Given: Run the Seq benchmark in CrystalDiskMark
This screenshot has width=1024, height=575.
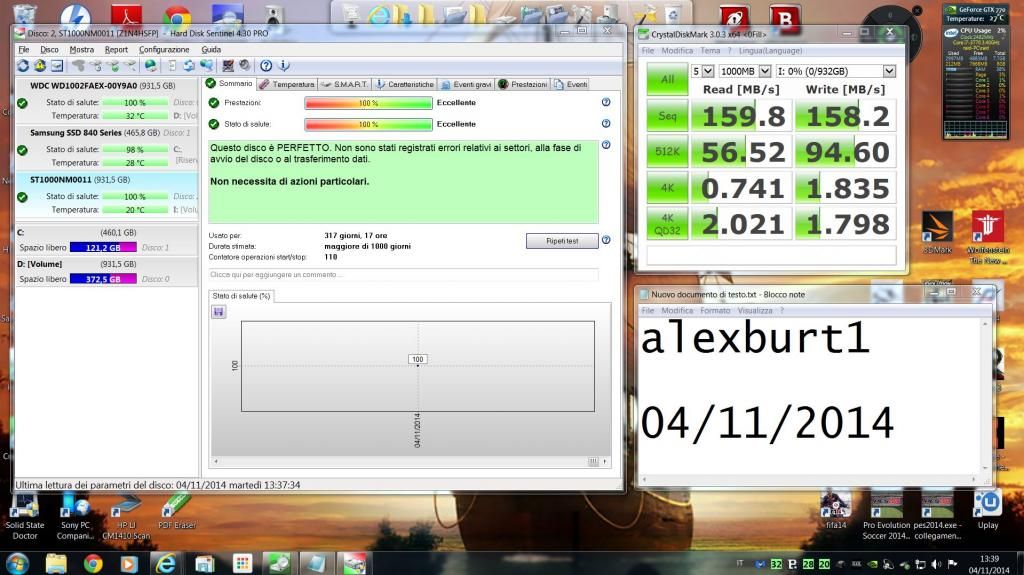Looking at the screenshot, I should (667, 115).
